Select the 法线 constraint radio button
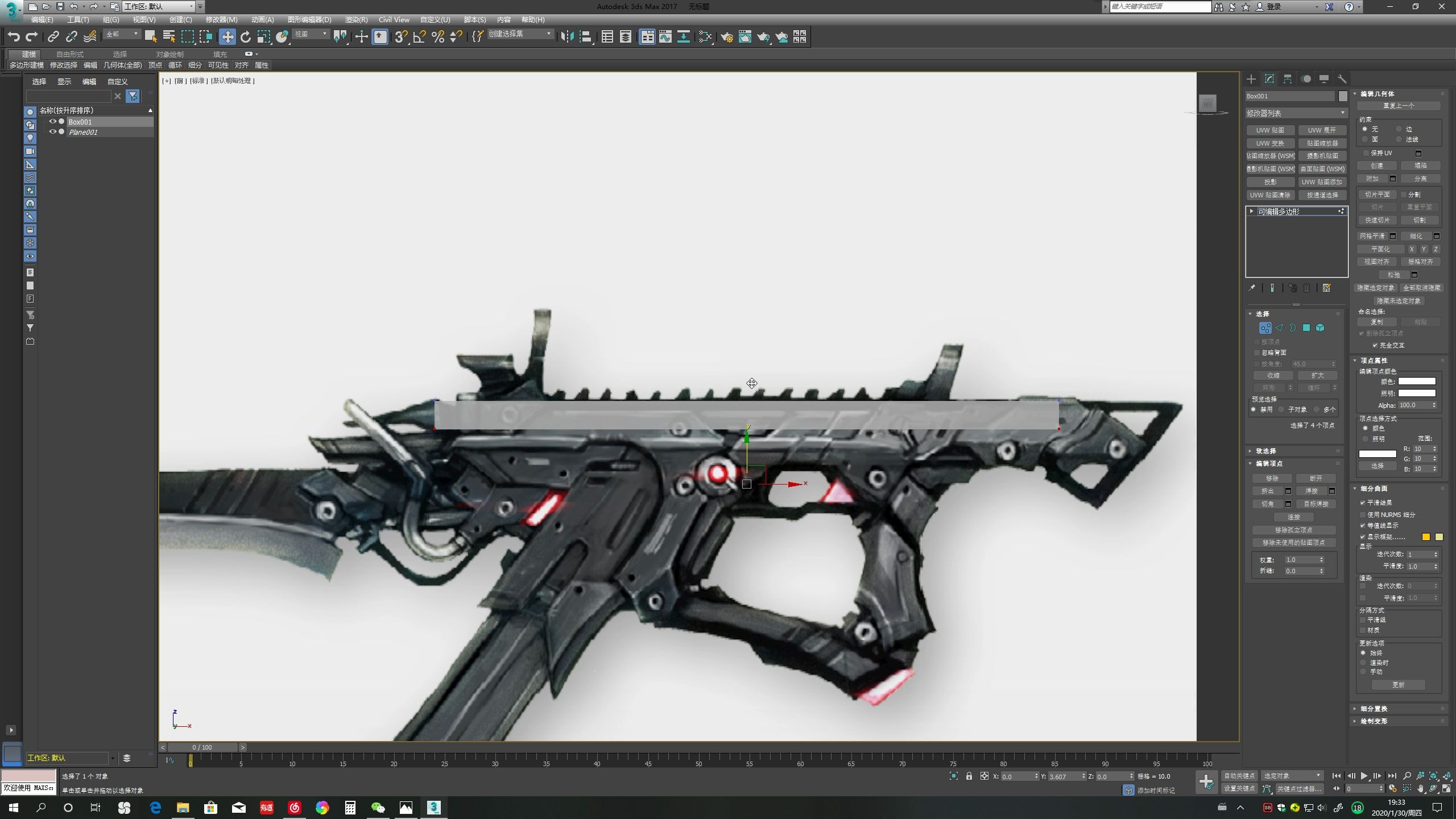The image size is (1456, 819). 1400,139
